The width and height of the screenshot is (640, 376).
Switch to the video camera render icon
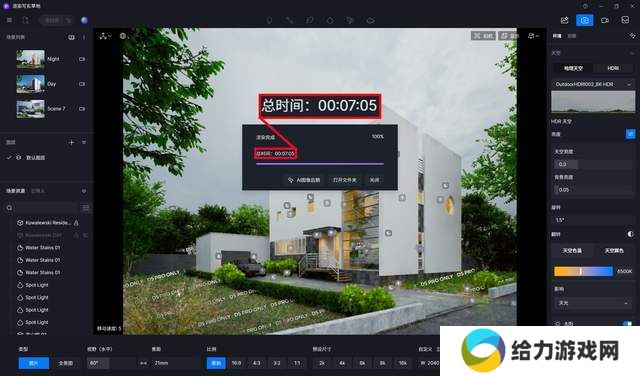coord(605,20)
